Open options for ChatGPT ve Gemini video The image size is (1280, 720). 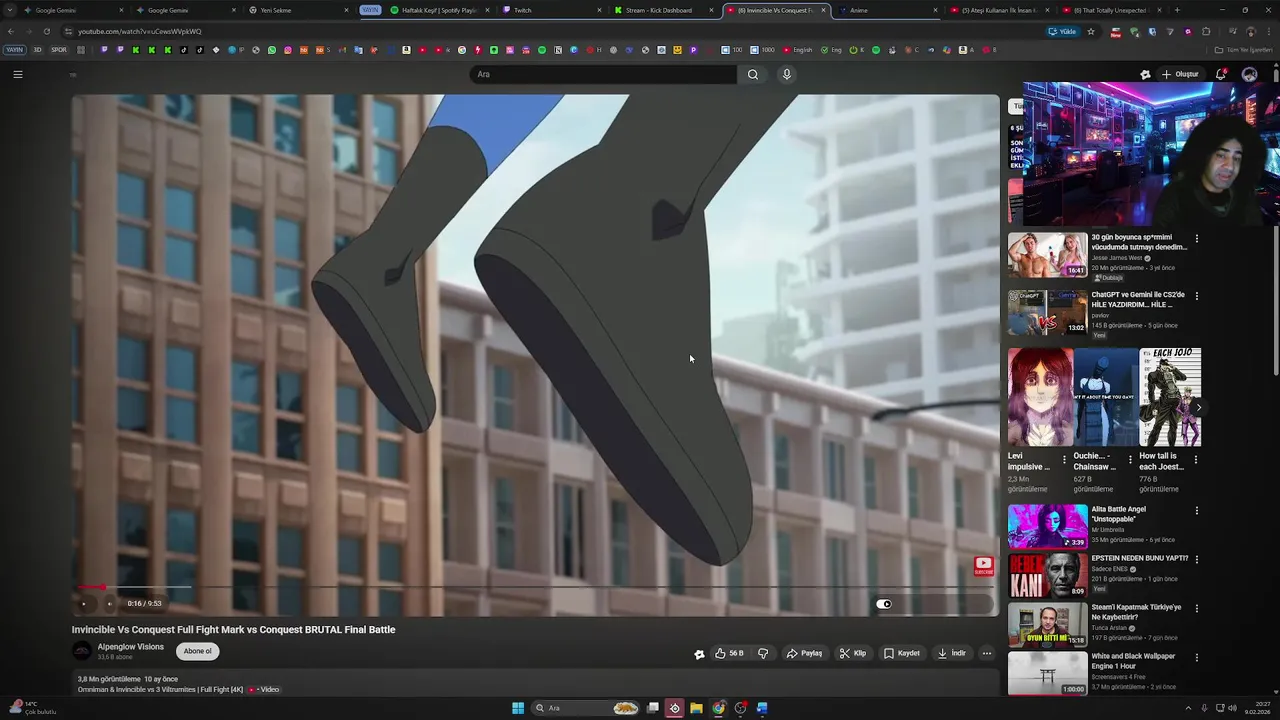tap(1196, 296)
